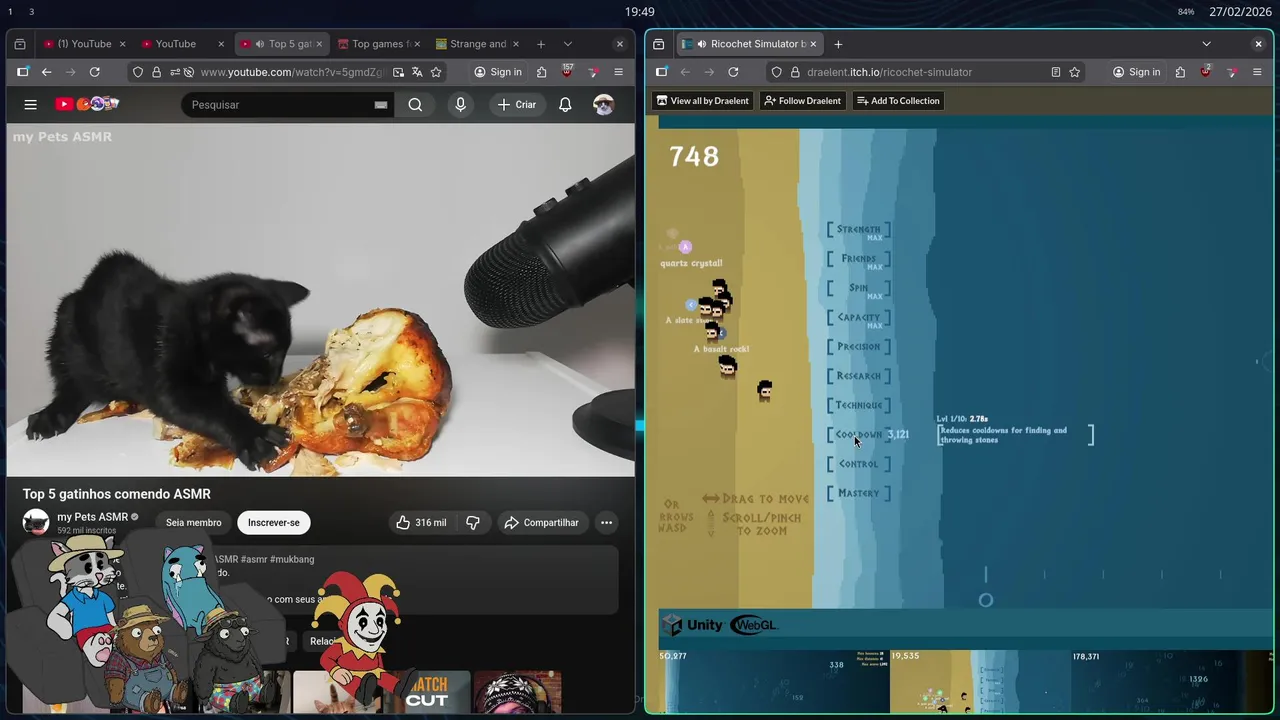Open my Pets ASMR channel name link
Image resolution: width=1280 pixels, height=720 pixels.
coord(92,517)
